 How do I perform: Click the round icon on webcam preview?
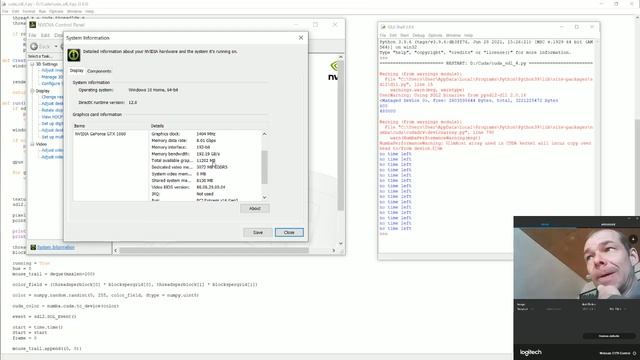click(633, 239)
